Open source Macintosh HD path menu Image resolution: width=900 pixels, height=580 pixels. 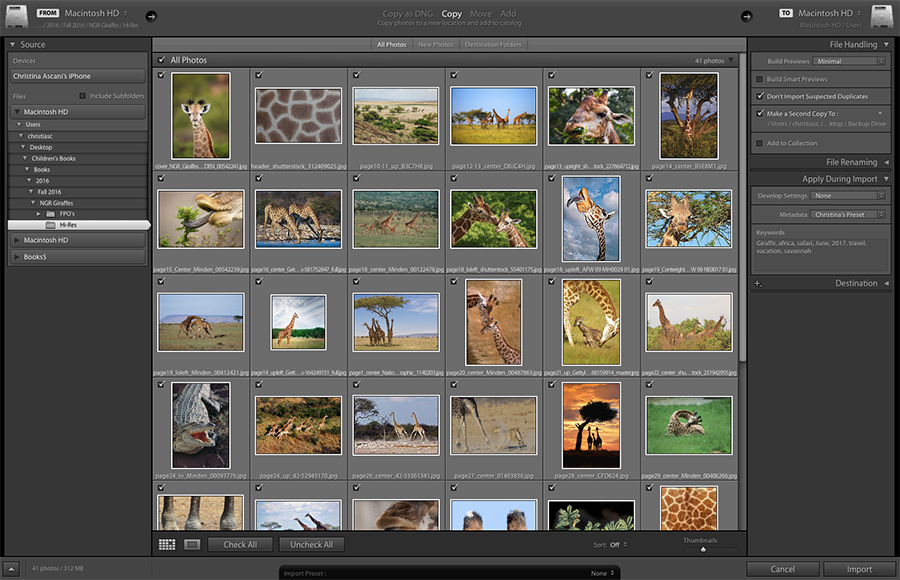click(x=95, y=13)
